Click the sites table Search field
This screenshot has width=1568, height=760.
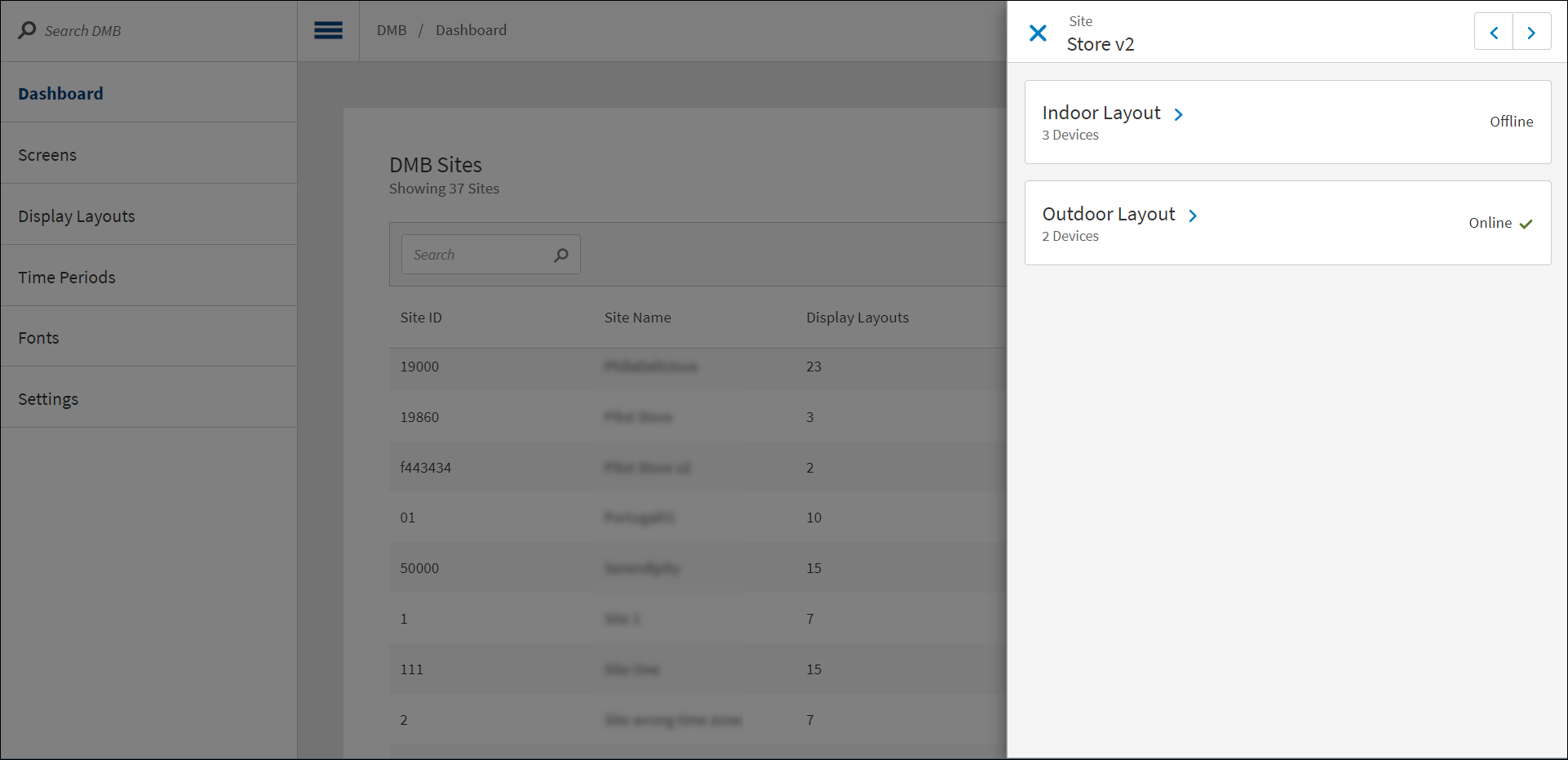477,255
